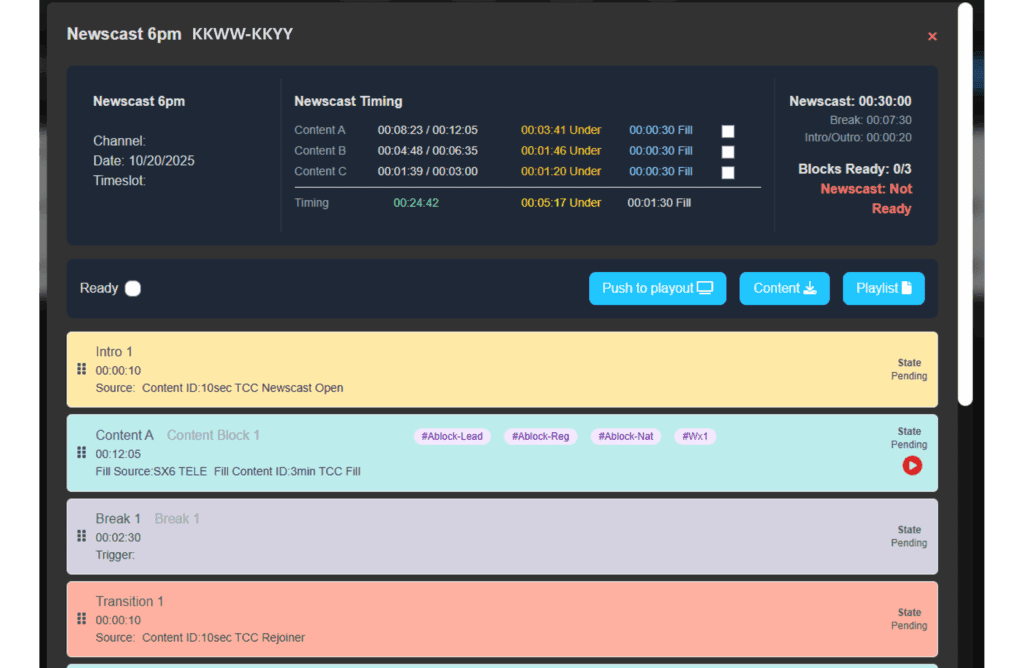Check the Content B timing checkbox
Viewport: 1024px width, 668px height.
pyautogui.click(x=728, y=152)
